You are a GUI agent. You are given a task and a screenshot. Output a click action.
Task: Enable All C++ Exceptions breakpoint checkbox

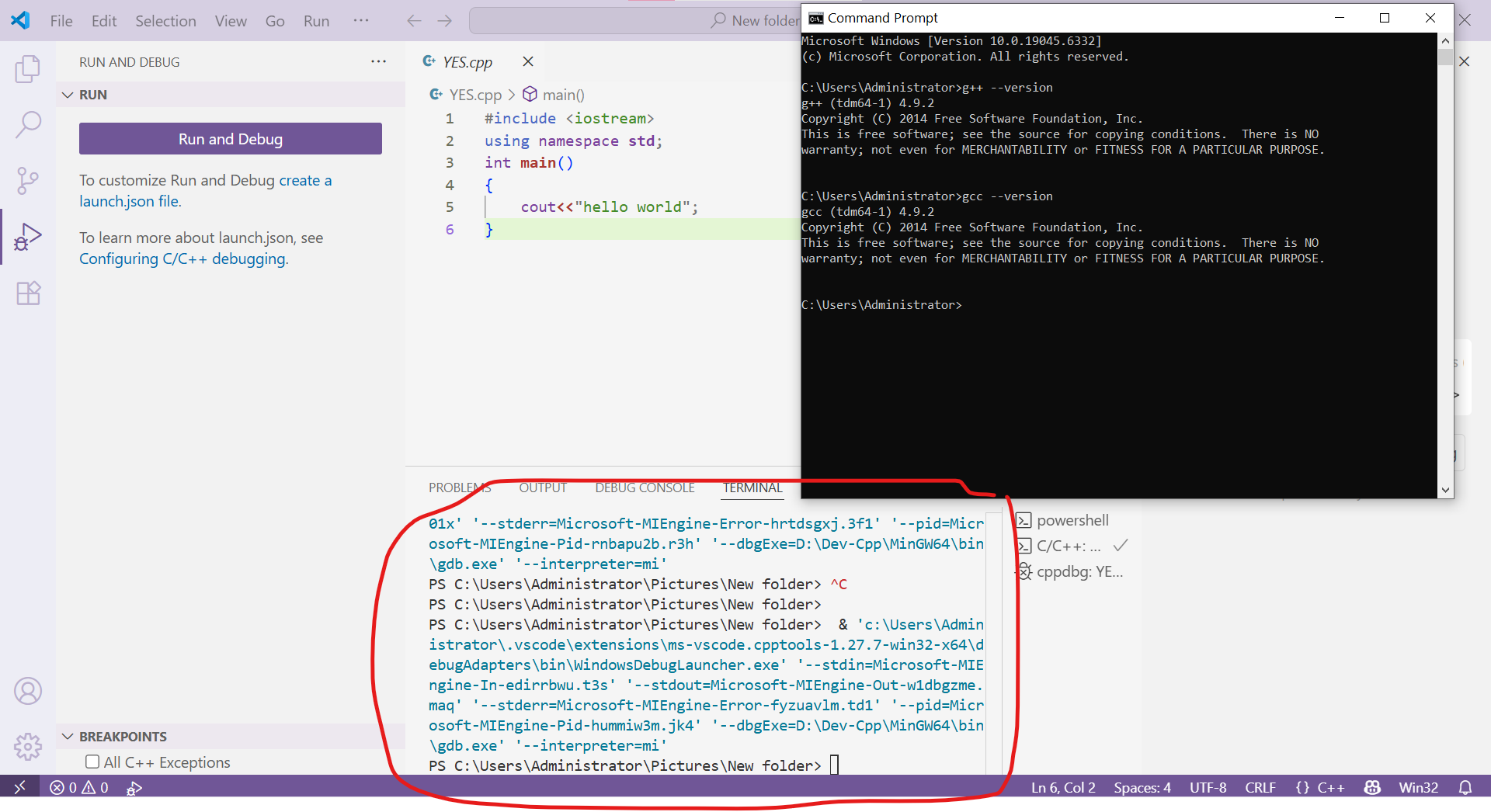coord(92,762)
